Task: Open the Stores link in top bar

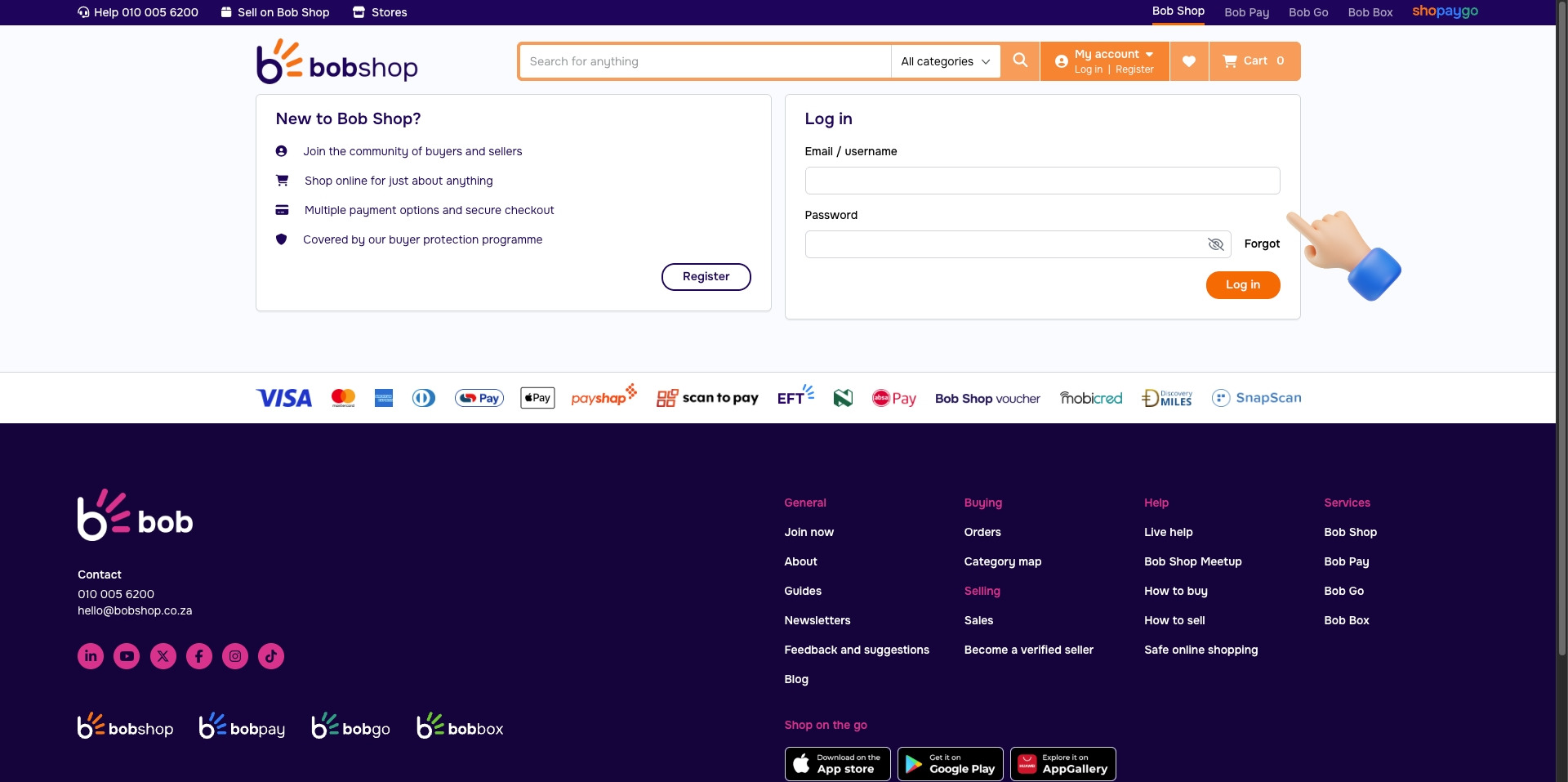Action: click(x=380, y=12)
